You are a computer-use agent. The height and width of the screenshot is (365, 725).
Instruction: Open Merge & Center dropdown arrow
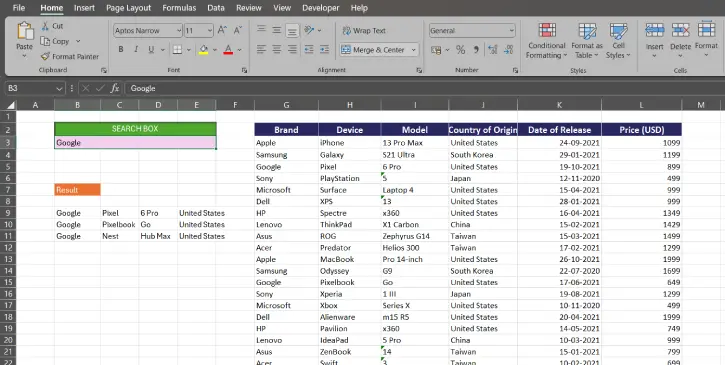(x=414, y=50)
